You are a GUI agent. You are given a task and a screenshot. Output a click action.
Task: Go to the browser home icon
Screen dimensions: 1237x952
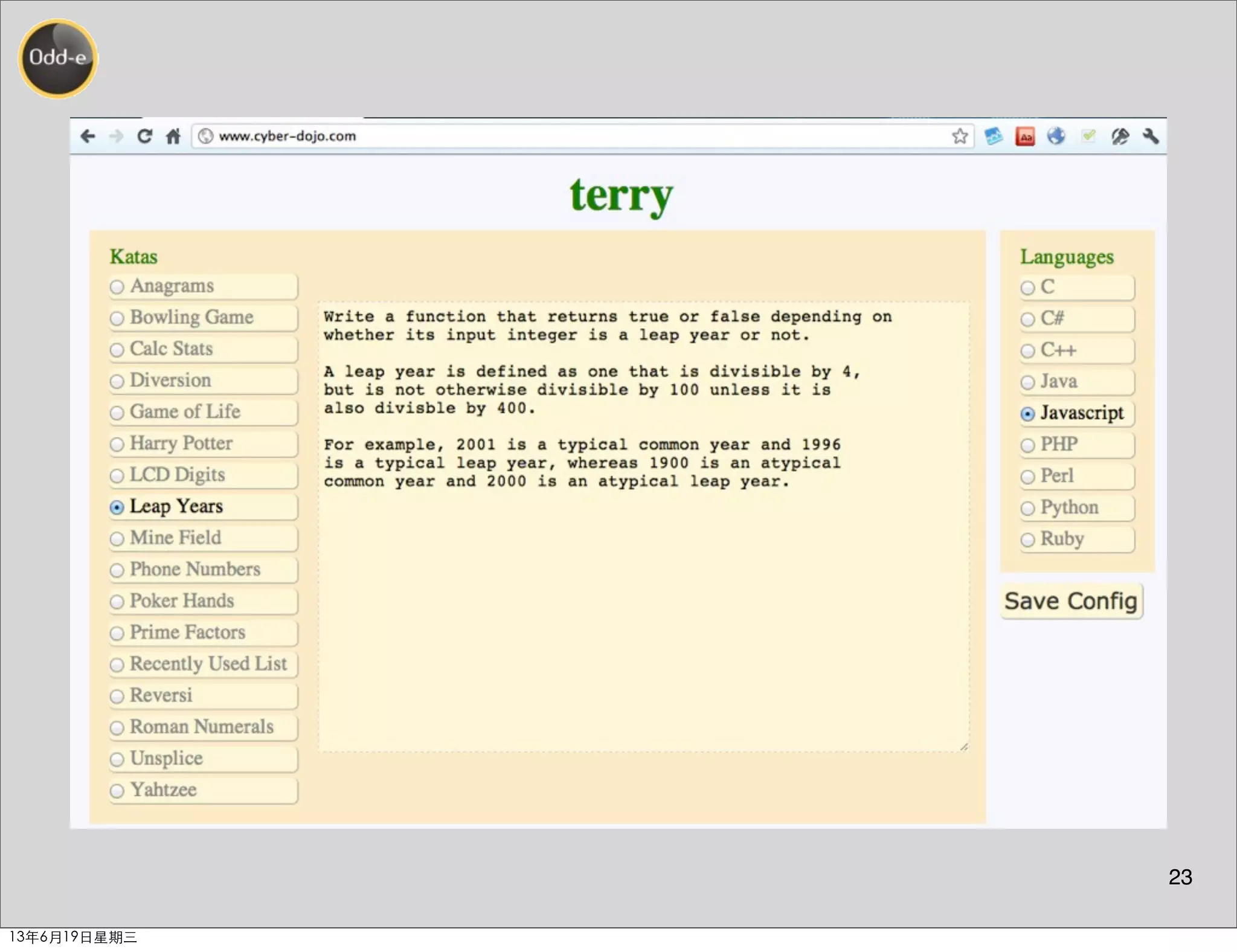(x=173, y=136)
